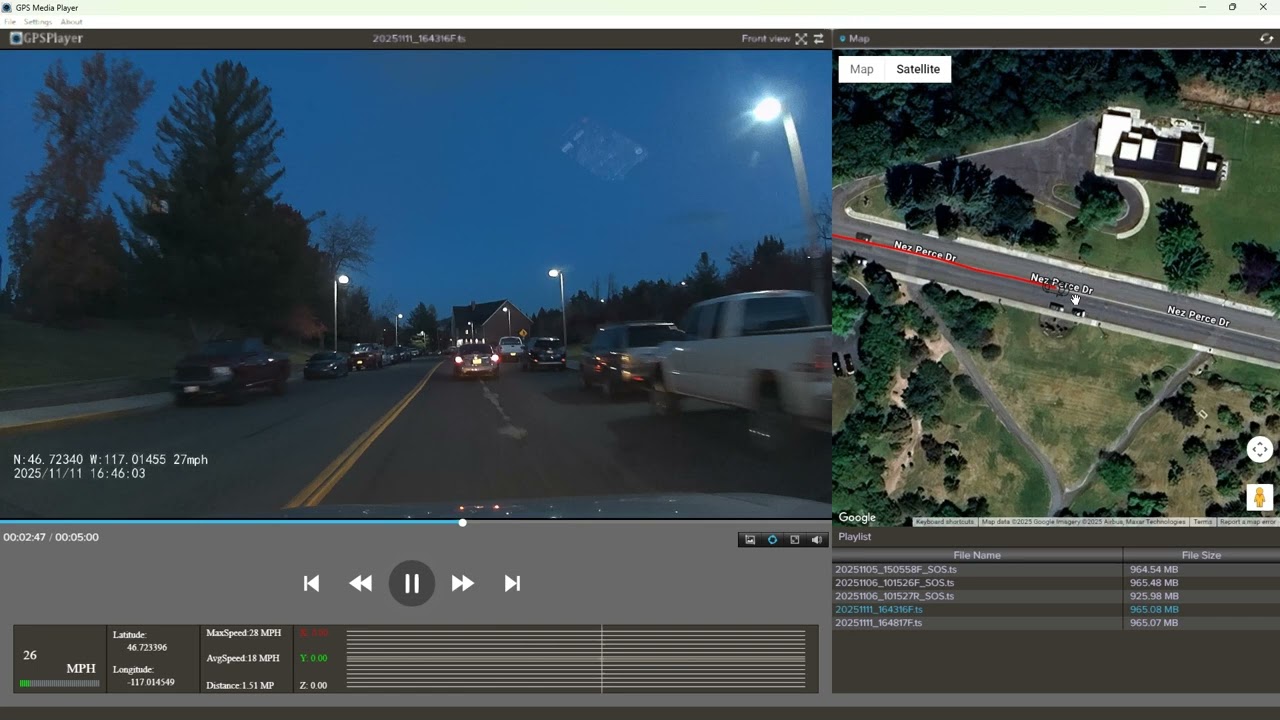Open map camera controls compass icon
Image resolution: width=1280 pixels, height=720 pixels.
point(1260,450)
